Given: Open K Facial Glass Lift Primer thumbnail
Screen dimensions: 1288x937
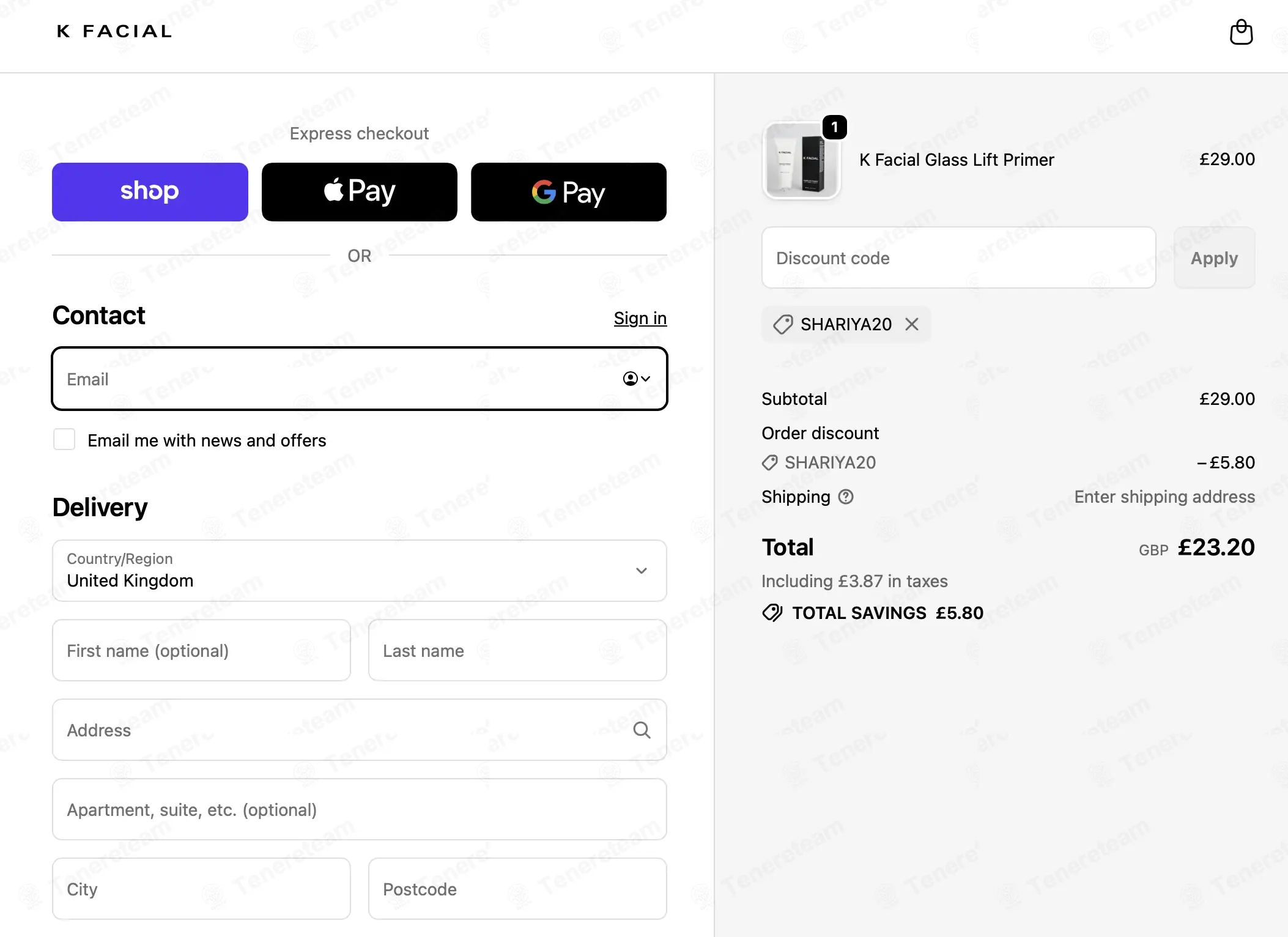Looking at the screenshot, I should 801,160.
